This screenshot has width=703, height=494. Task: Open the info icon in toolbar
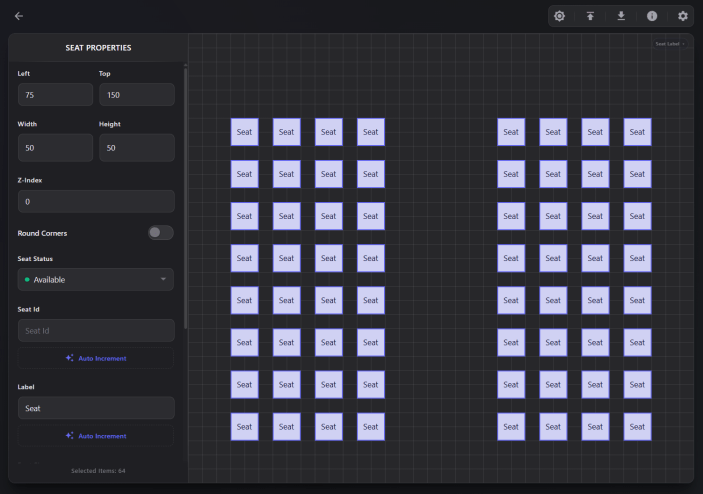click(x=652, y=16)
